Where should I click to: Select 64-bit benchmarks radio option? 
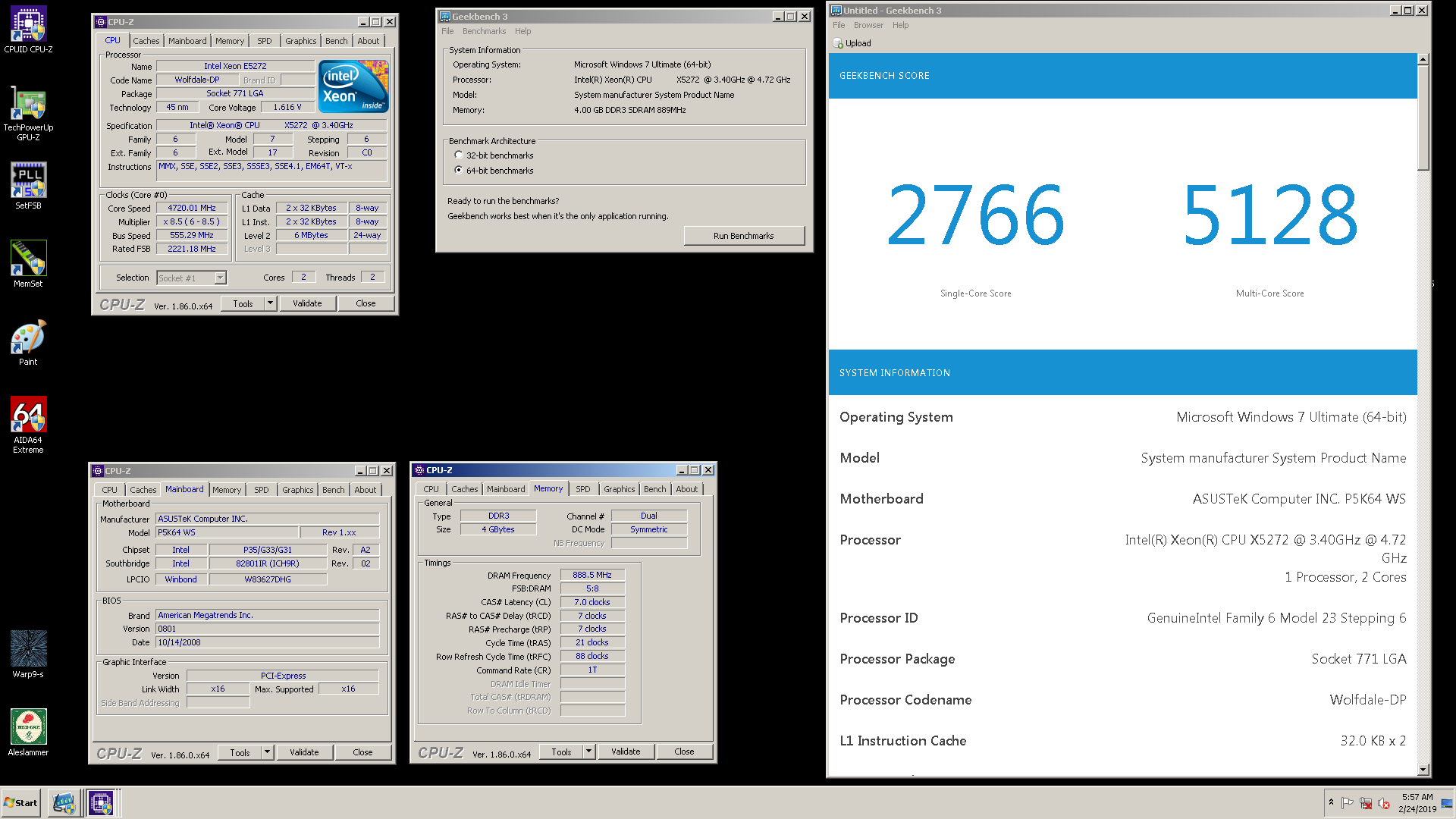pyautogui.click(x=458, y=170)
